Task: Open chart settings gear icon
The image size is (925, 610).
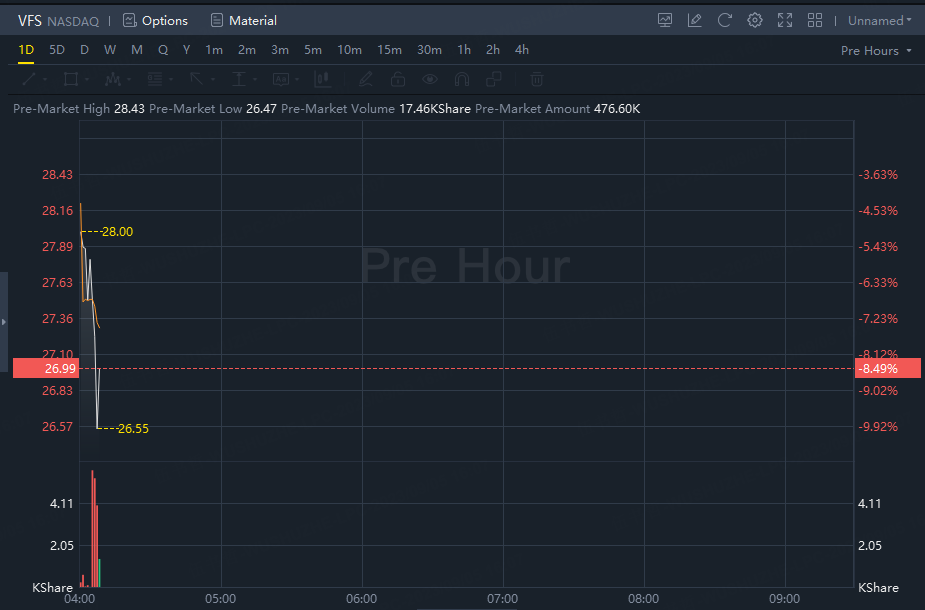Action: (755, 21)
